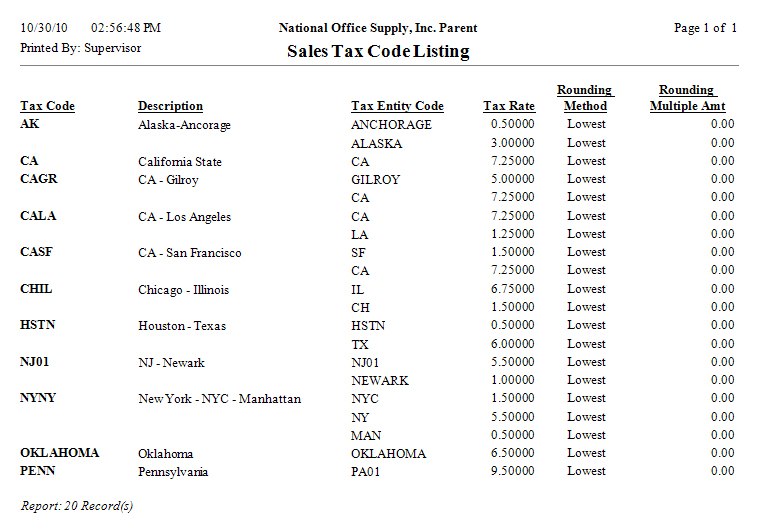This screenshot has width=760, height=528.
Task: Click the Rounding Multiple Amt header
Action: point(687,98)
